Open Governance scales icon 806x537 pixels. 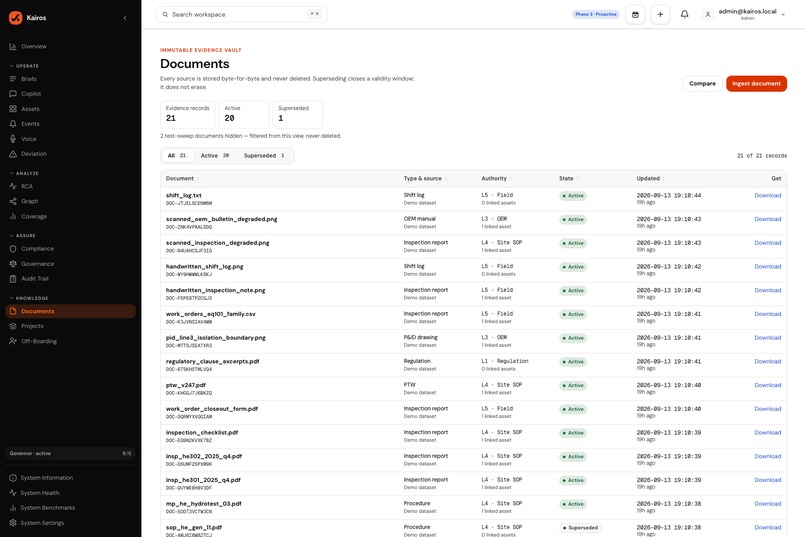tap(13, 264)
